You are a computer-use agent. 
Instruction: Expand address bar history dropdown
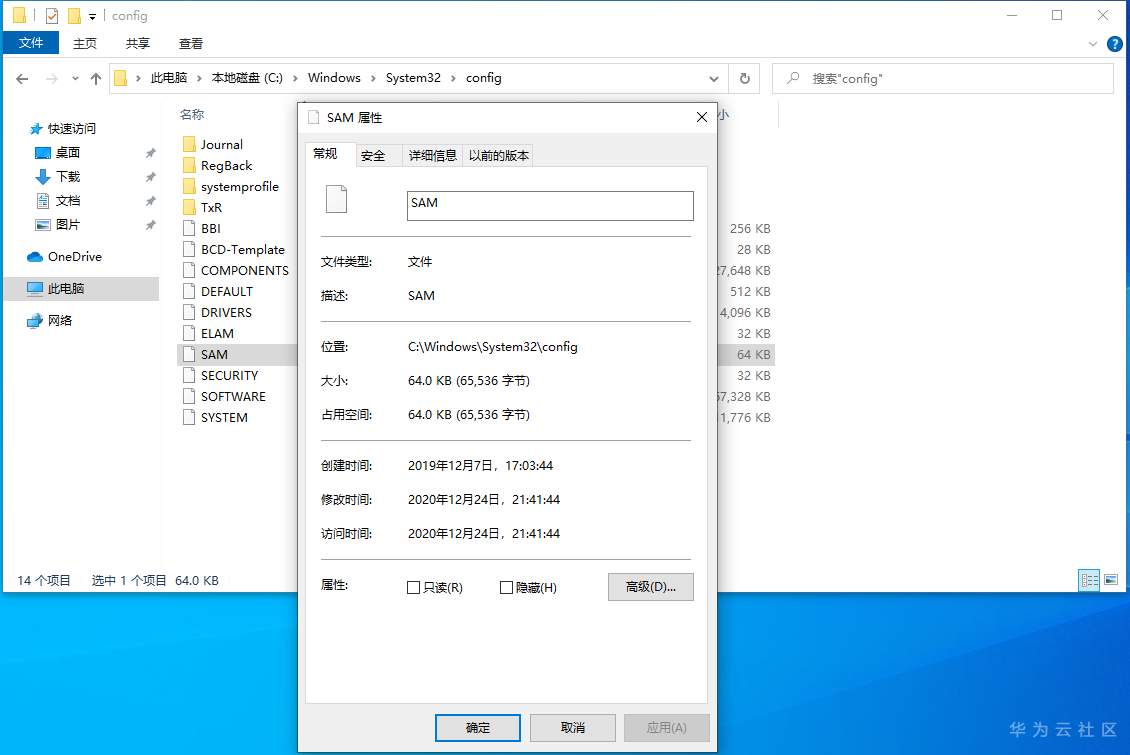click(x=713, y=79)
